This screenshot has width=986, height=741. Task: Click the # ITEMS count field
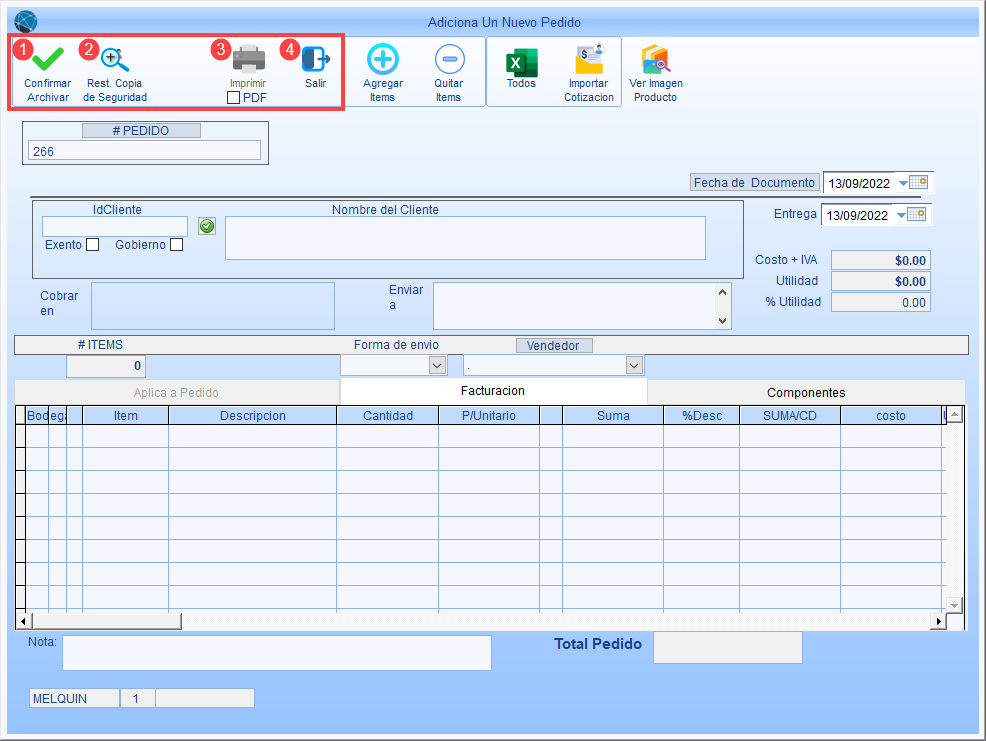pyautogui.click(x=106, y=366)
